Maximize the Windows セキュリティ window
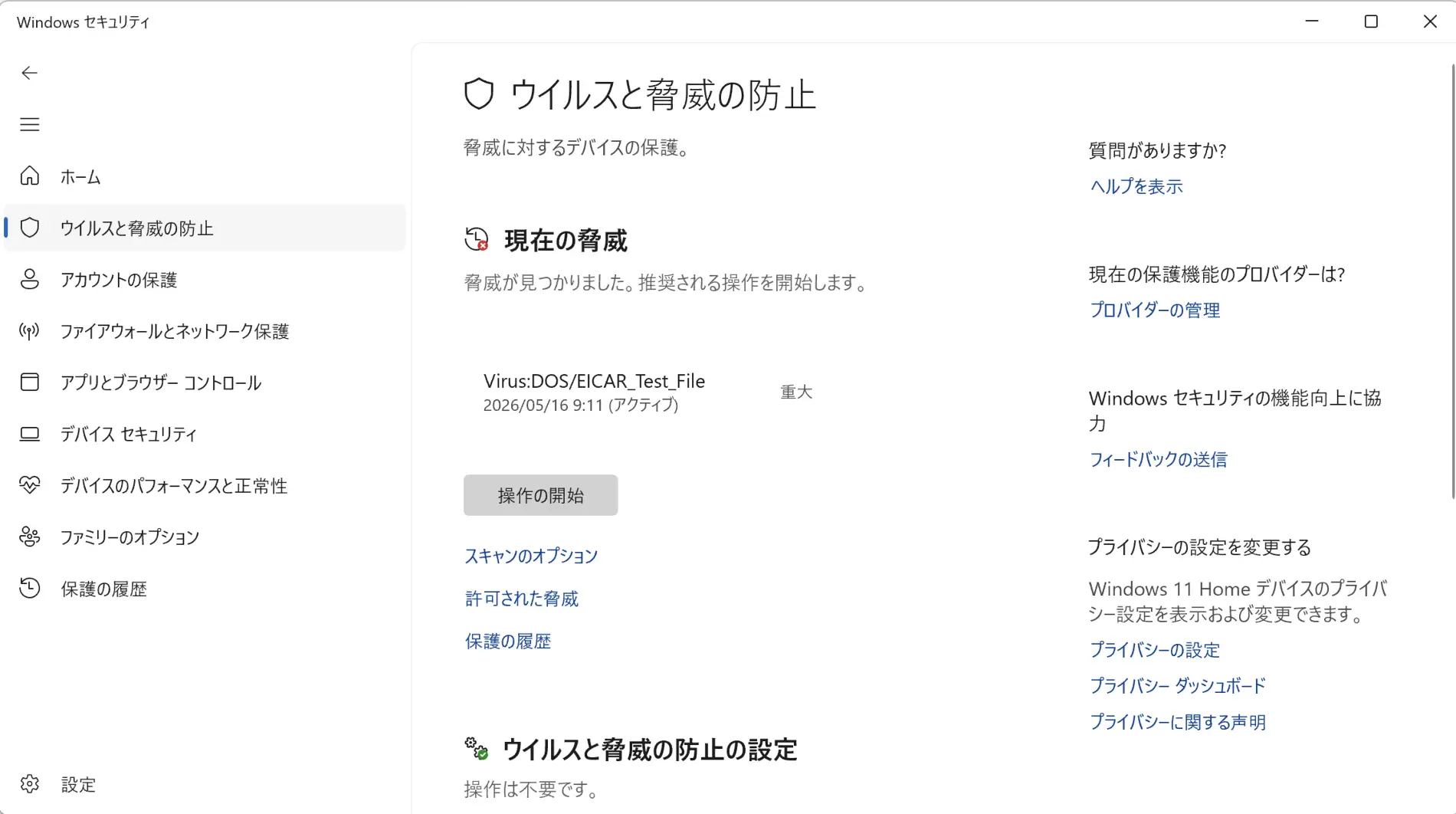This screenshot has height=814, width=1456. pyautogui.click(x=1371, y=21)
